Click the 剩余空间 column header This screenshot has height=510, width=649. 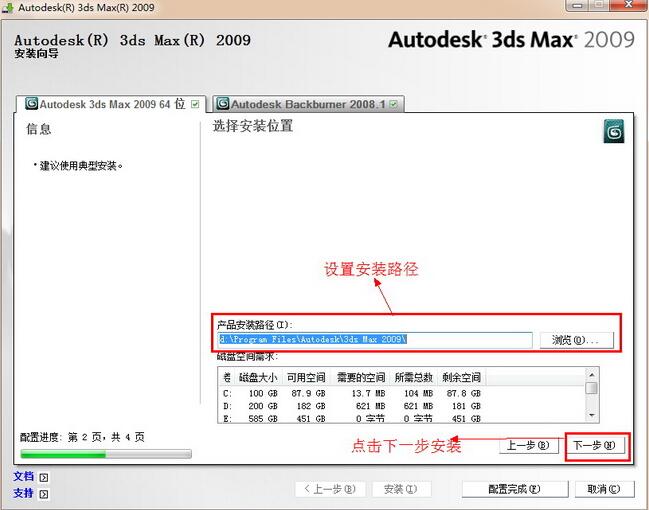click(461, 378)
